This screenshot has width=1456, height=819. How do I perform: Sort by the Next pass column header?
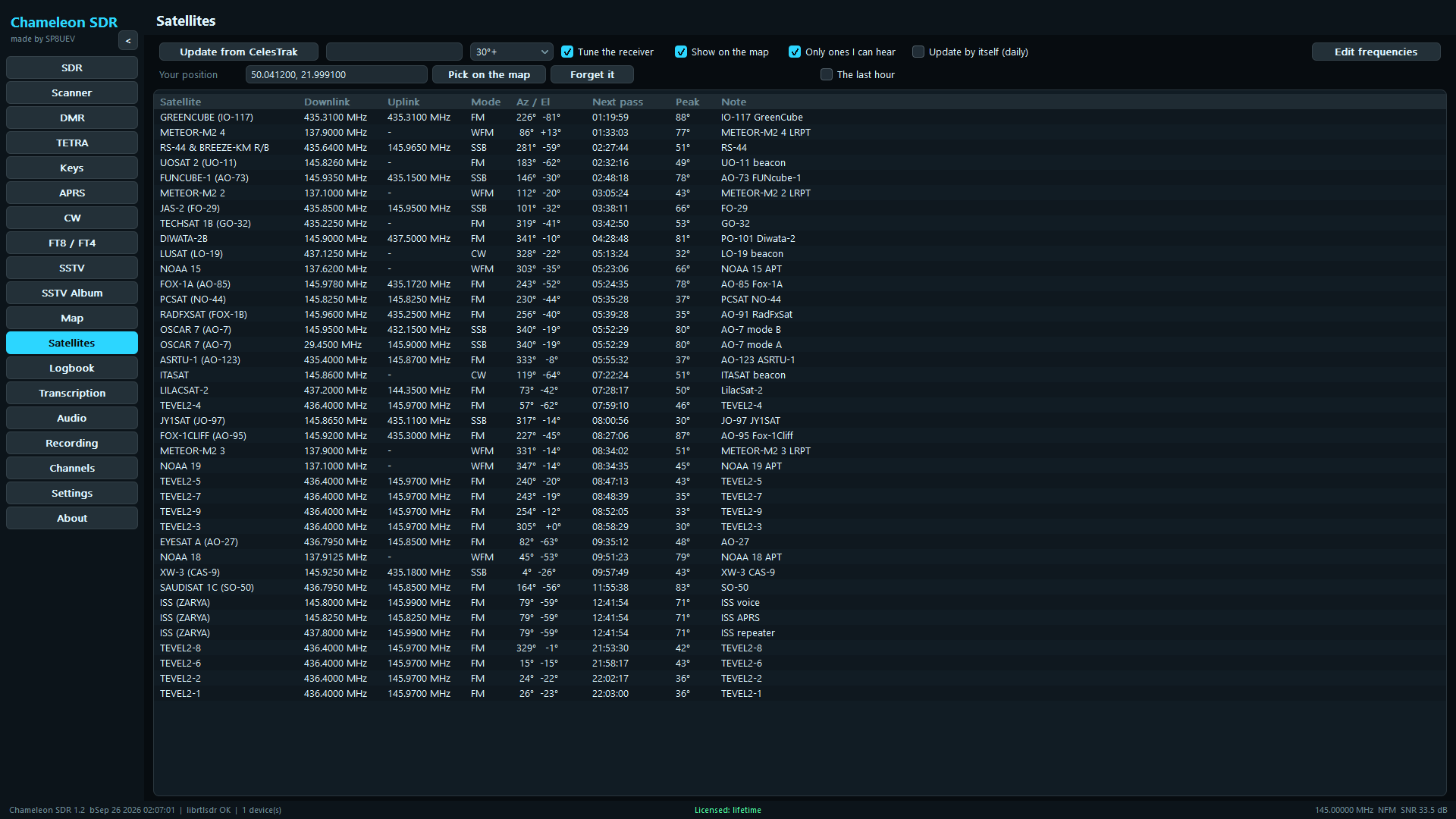click(617, 102)
